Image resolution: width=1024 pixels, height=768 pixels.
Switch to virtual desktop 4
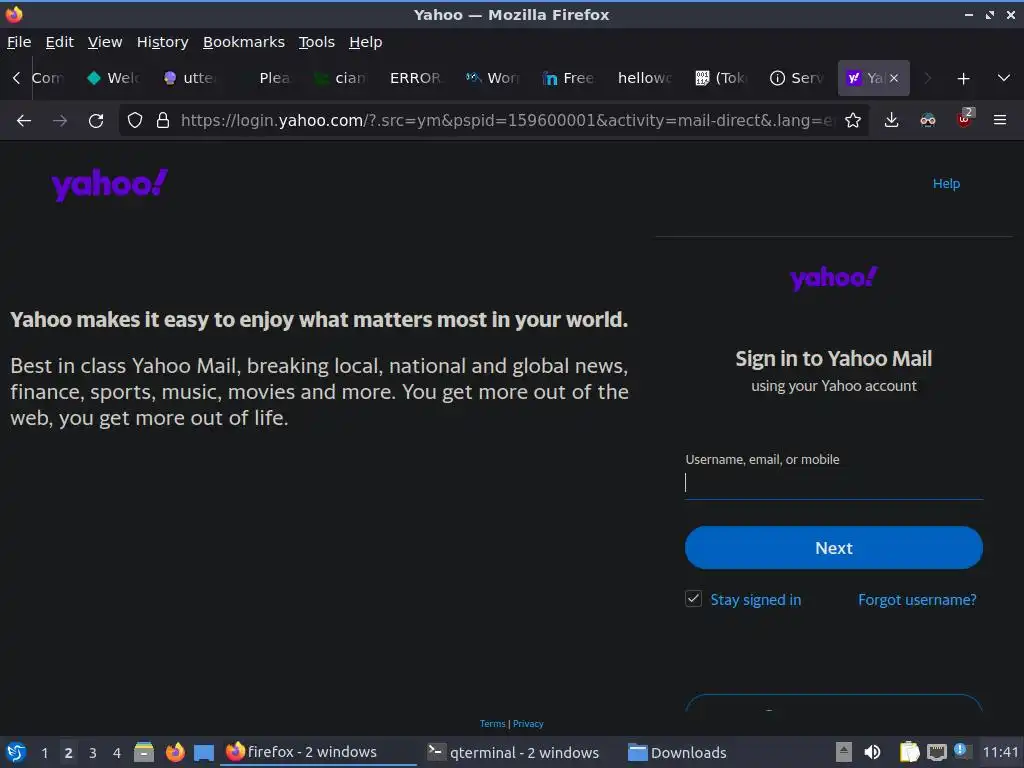click(117, 753)
